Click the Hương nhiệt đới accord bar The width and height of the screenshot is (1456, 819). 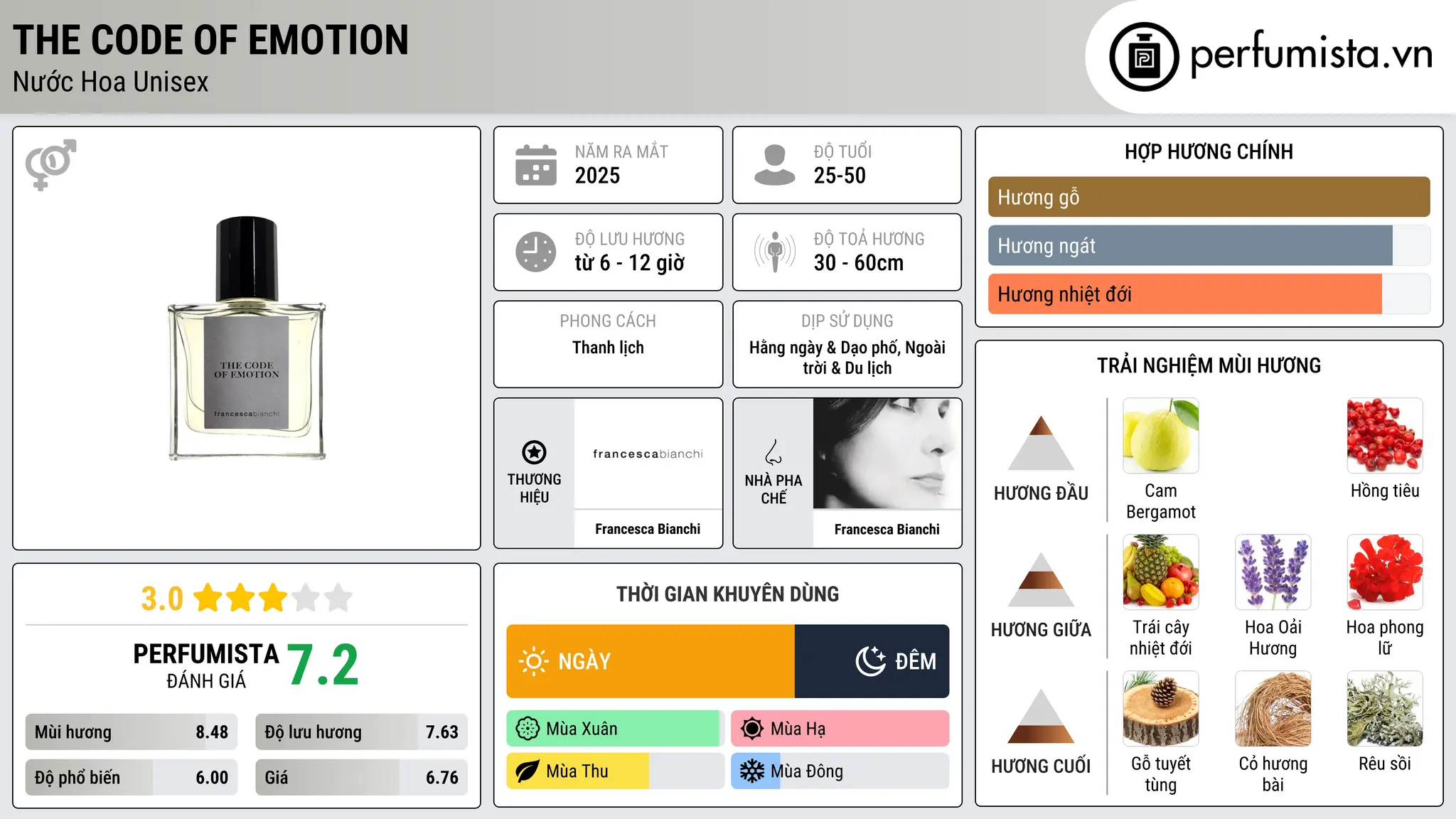tap(1209, 294)
